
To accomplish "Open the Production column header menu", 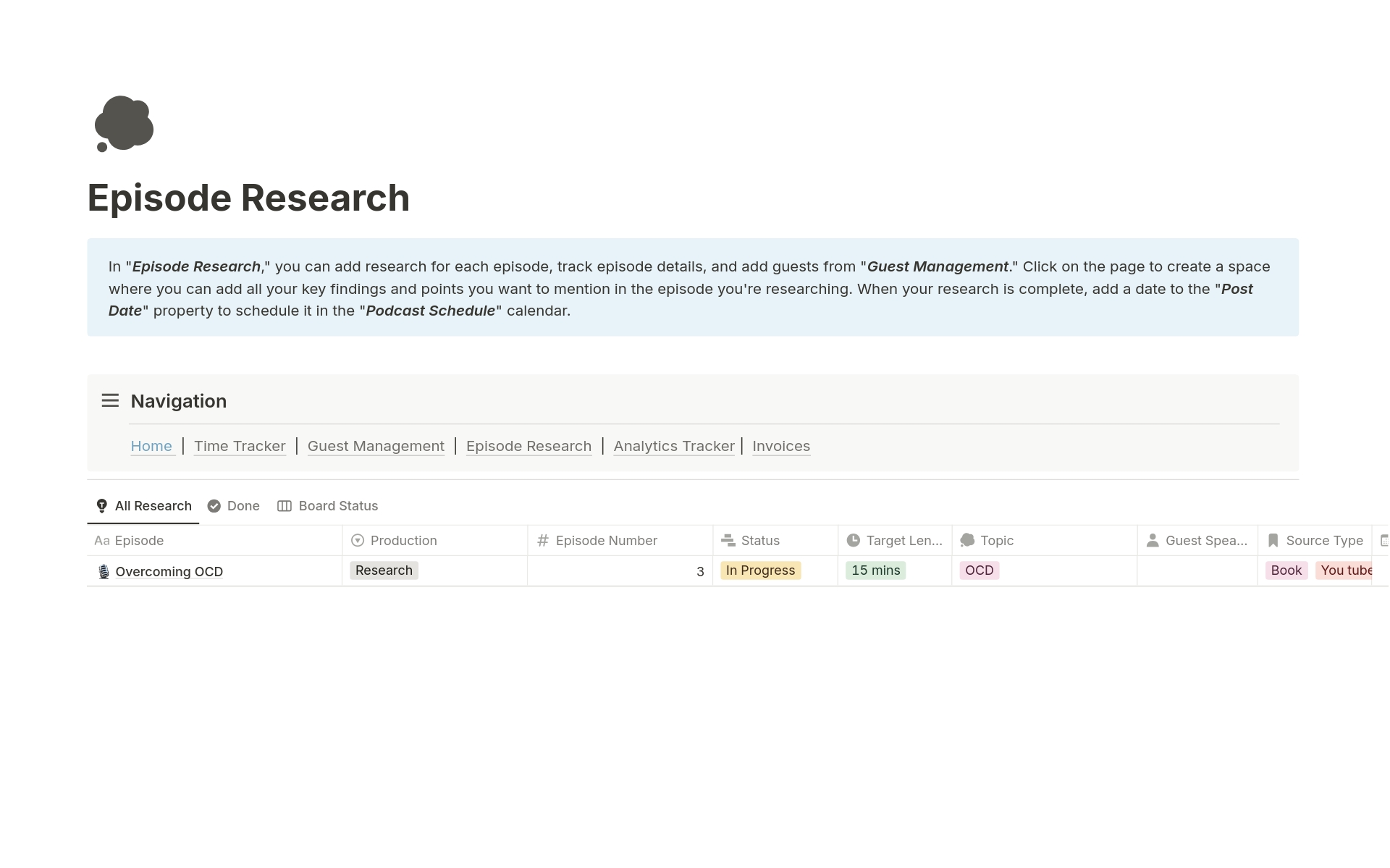I will click(403, 541).
